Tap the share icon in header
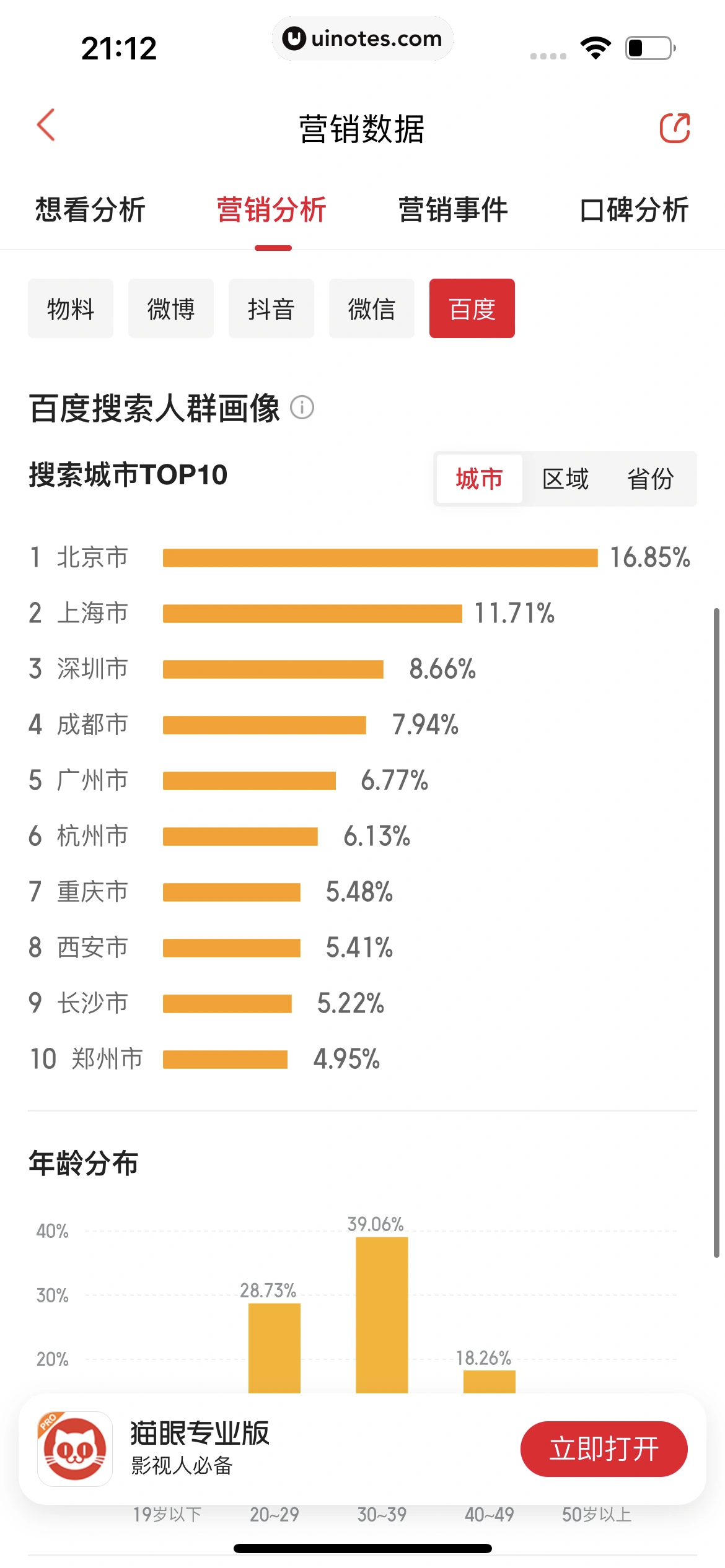 click(x=674, y=128)
